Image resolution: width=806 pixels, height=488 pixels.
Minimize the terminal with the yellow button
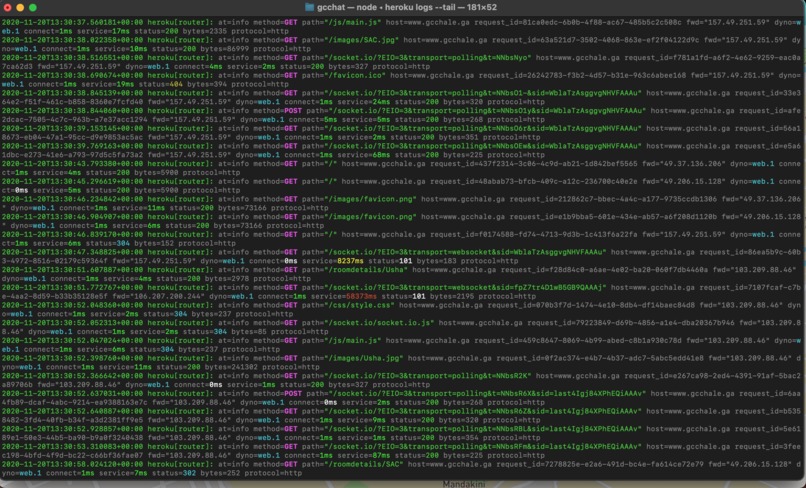coord(20,7)
